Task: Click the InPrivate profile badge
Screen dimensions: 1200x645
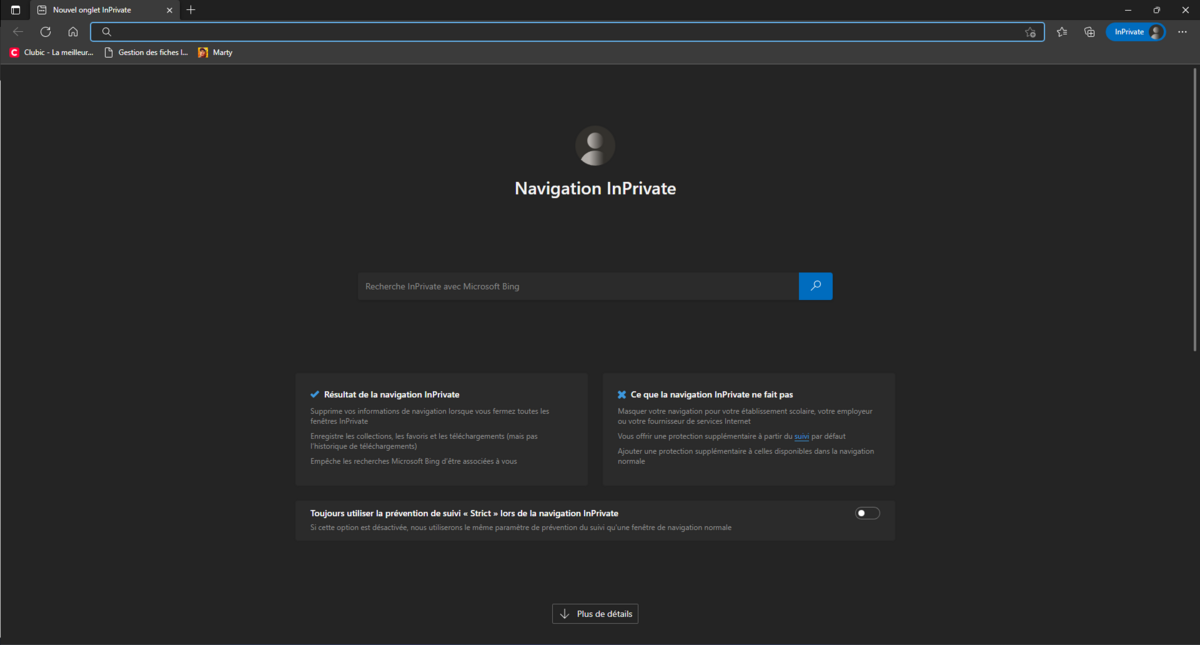Action: [x=1136, y=32]
